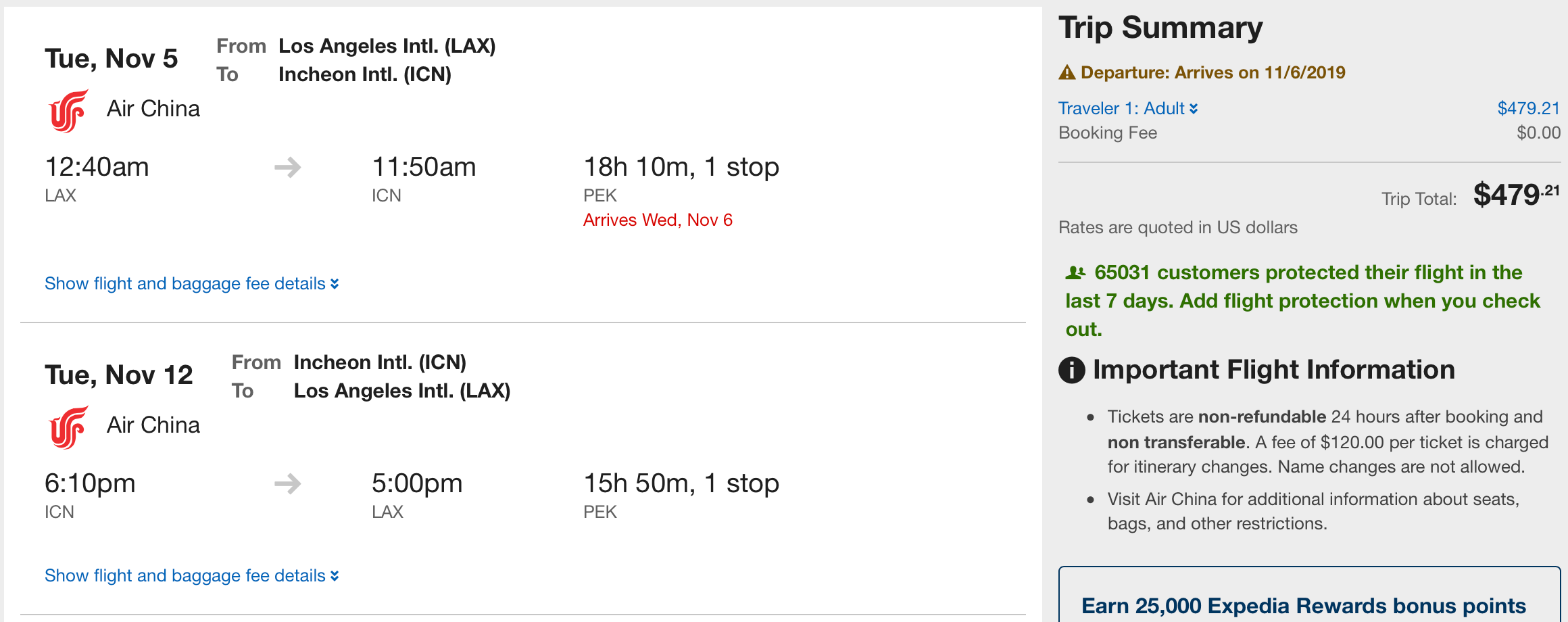
Task: Click the Traveler 1 price $479.21
Action: [x=1528, y=108]
